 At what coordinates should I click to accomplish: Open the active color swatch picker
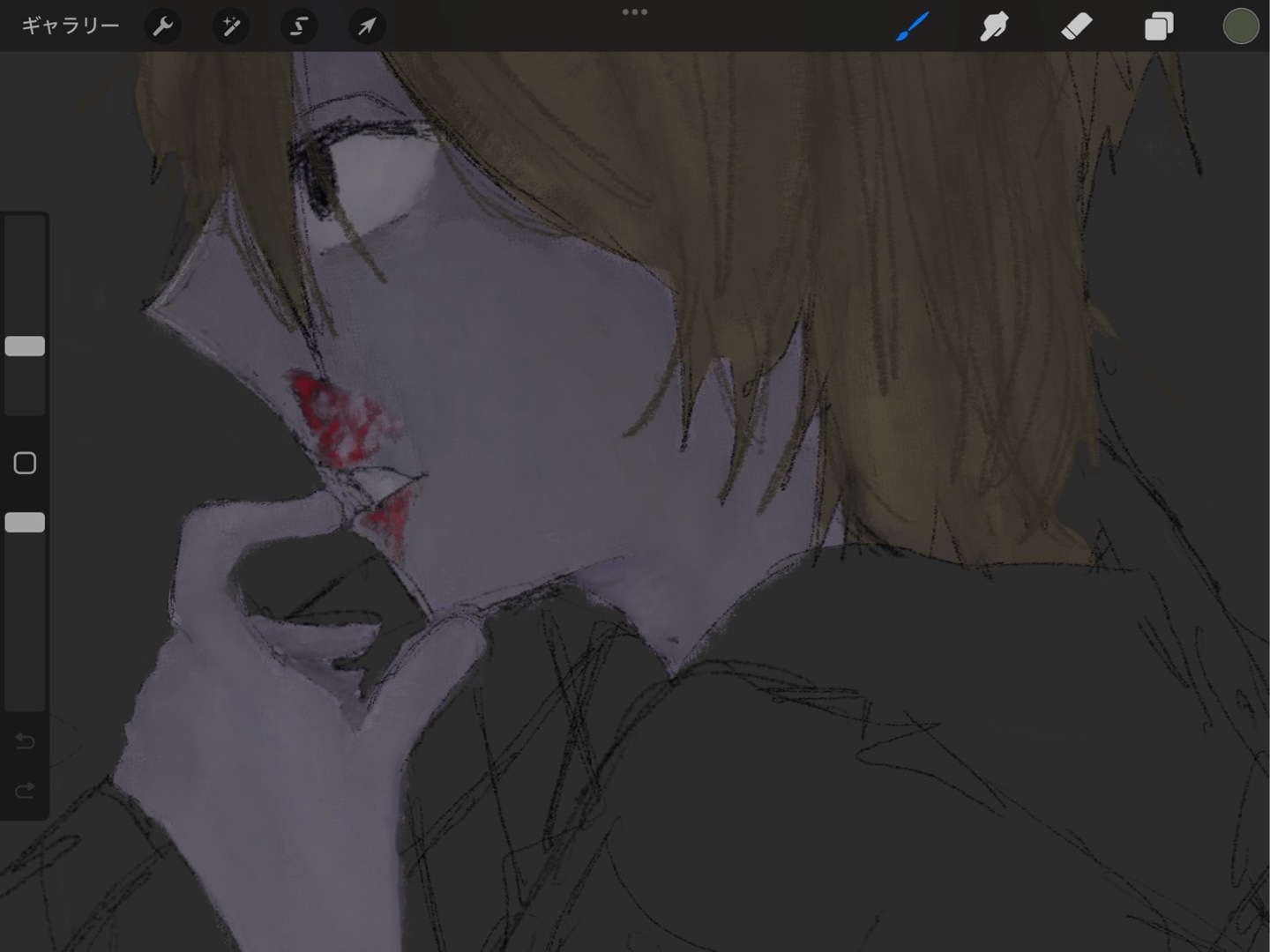pyautogui.click(x=1240, y=26)
